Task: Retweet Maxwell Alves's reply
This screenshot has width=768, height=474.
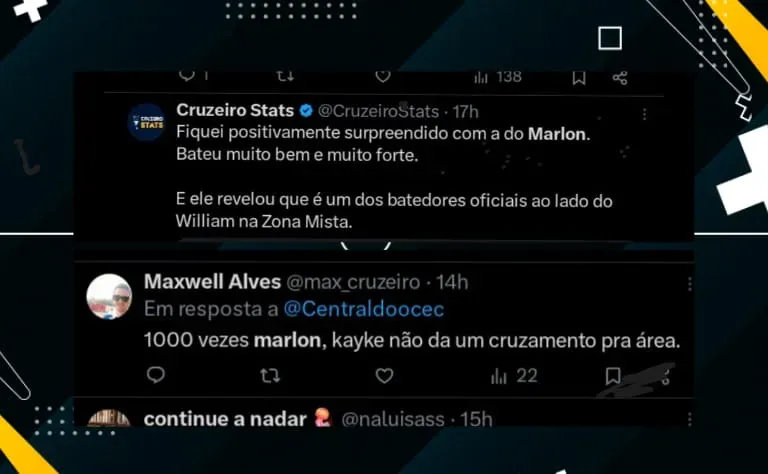Action: (x=270, y=376)
